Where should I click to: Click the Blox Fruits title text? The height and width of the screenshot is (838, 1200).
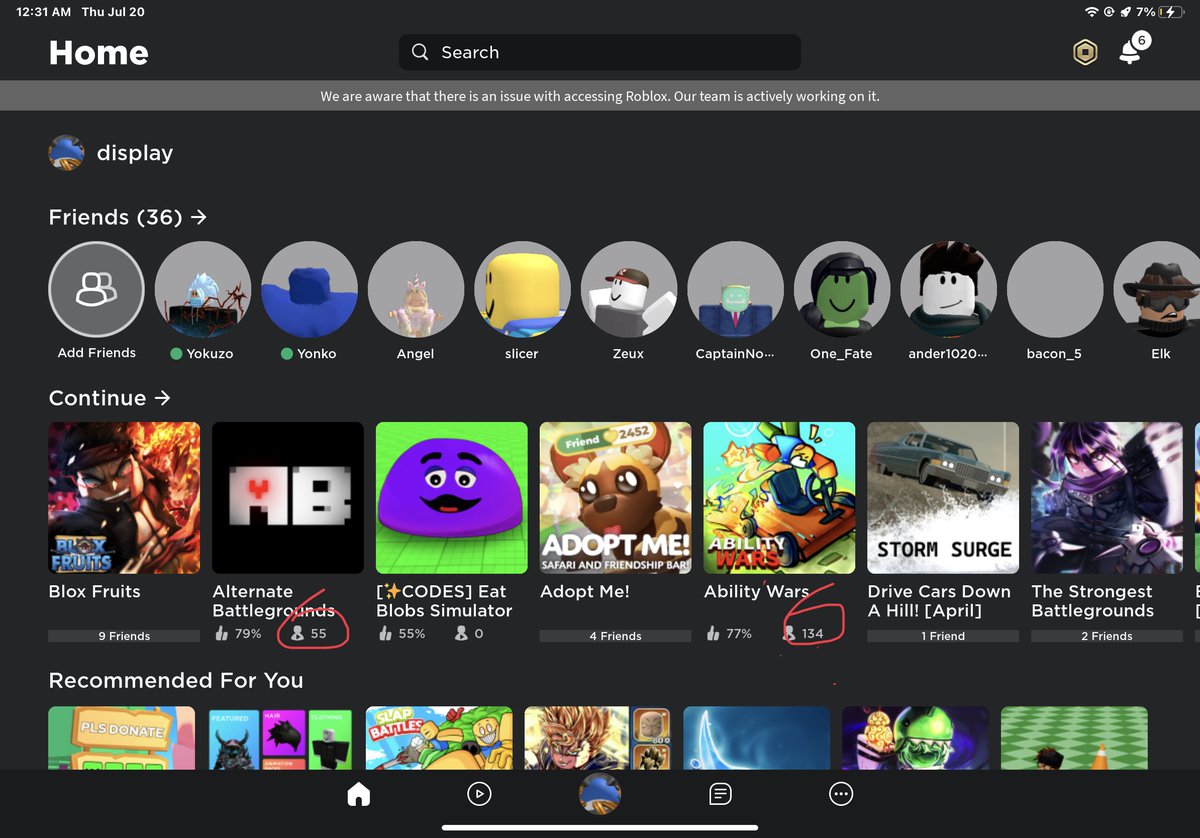coord(95,592)
